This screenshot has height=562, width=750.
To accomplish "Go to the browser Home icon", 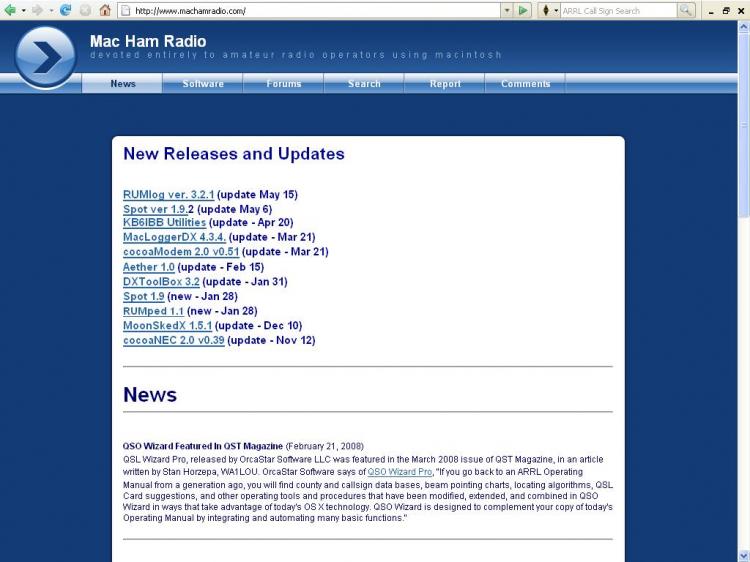I will tap(105, 10).
